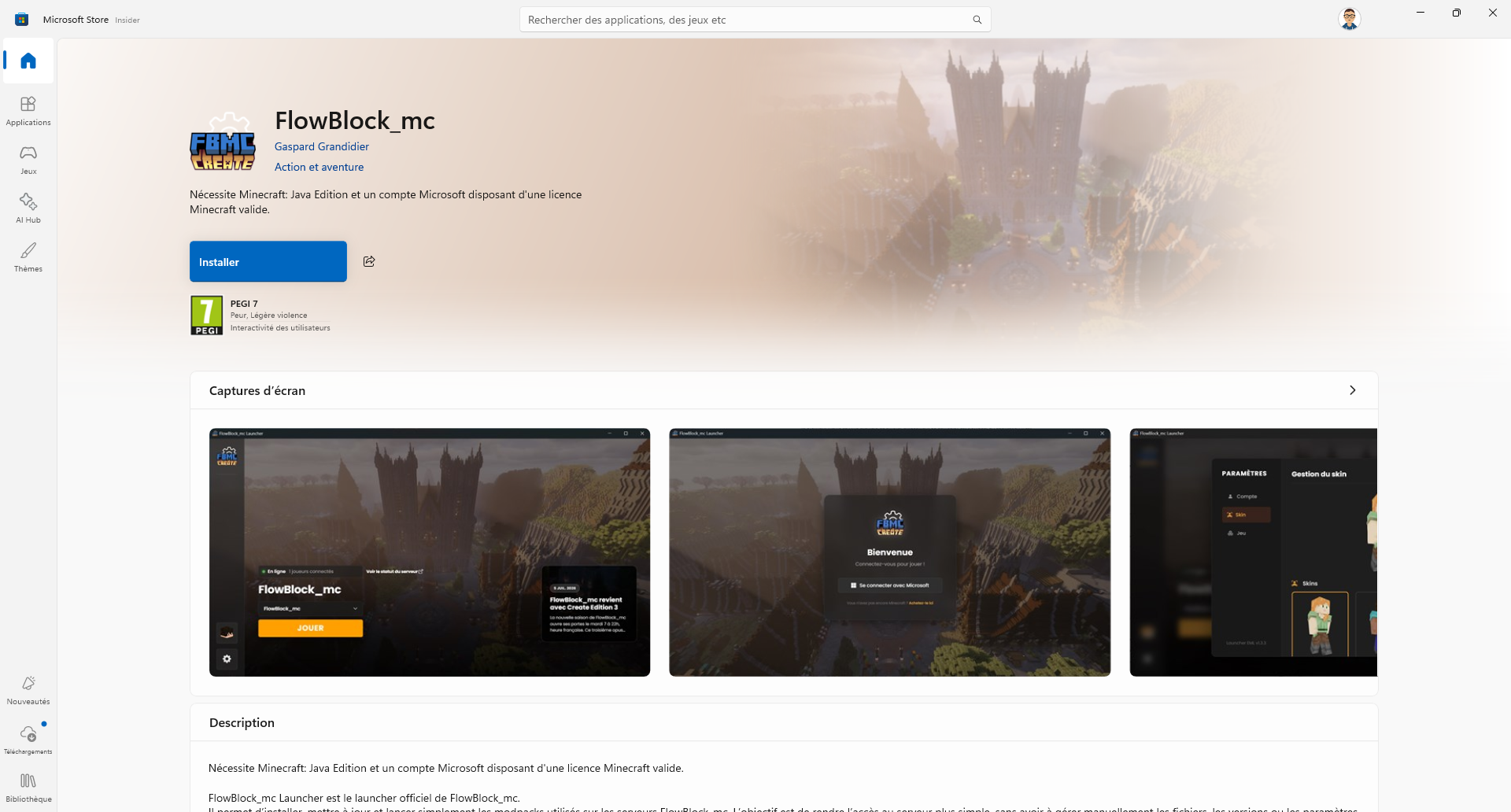Install the FlowBlock_mc app

click(268, 261)
